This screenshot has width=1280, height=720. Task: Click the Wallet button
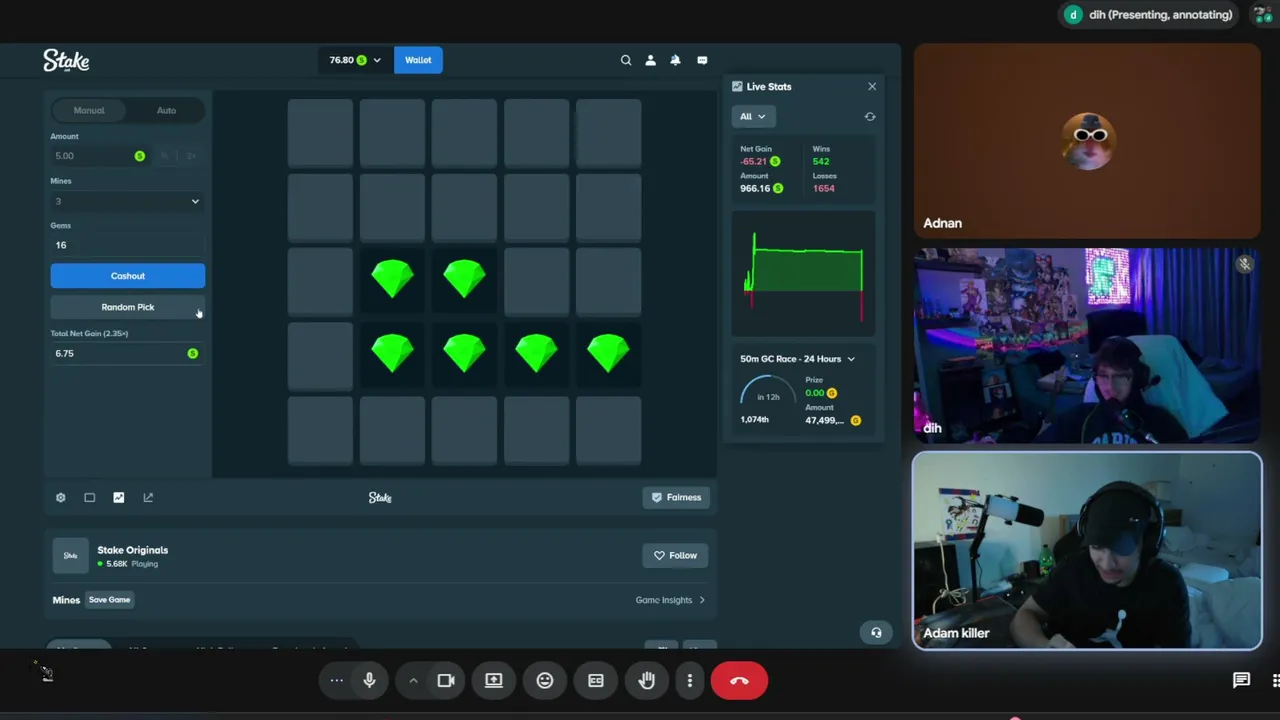(x=418, y=60)
